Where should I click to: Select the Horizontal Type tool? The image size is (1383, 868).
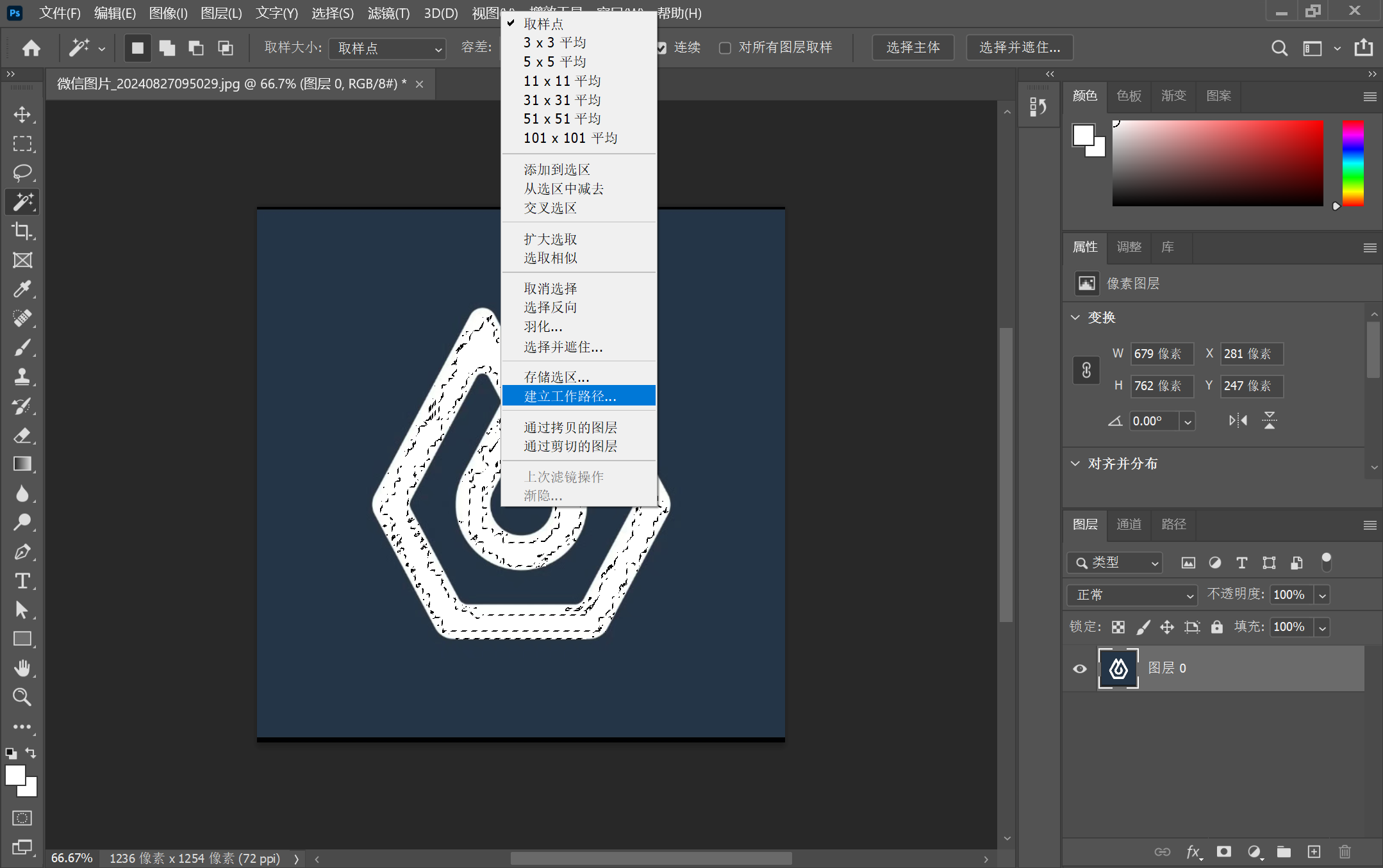[x=22, y=581]
